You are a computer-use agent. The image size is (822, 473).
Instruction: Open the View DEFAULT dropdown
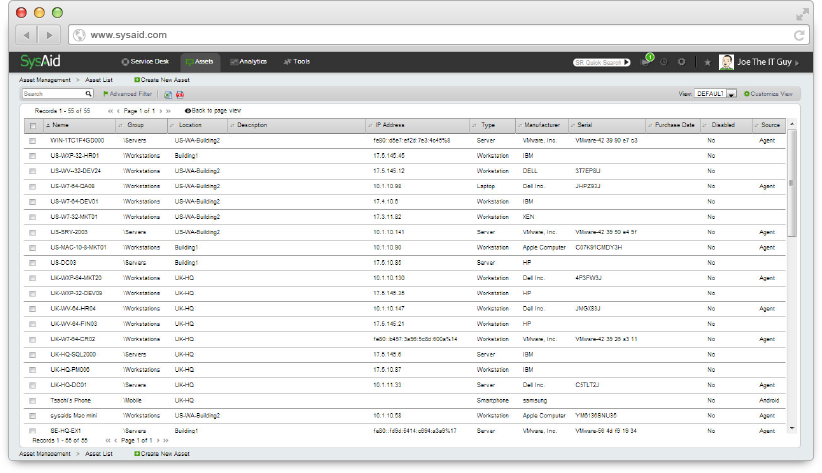pyautogui.click(x=716, y=94)
